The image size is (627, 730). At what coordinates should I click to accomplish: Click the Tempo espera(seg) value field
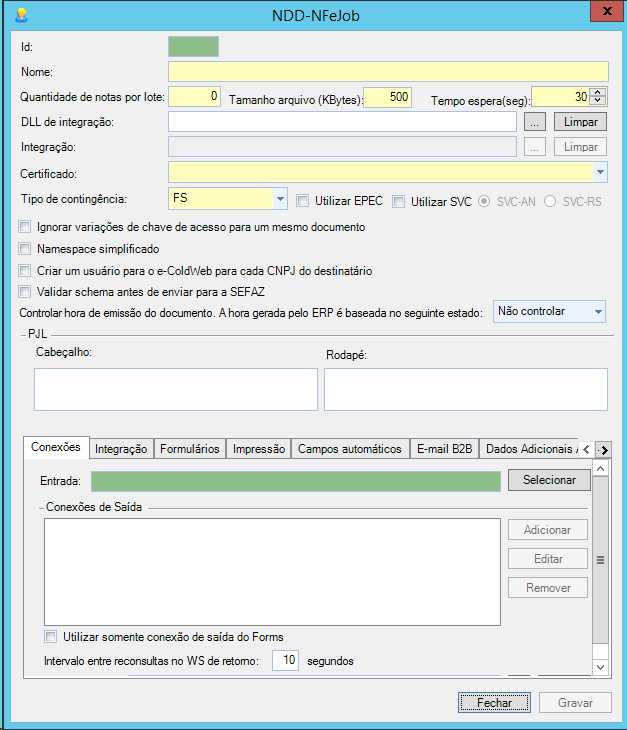pos(561,97)
